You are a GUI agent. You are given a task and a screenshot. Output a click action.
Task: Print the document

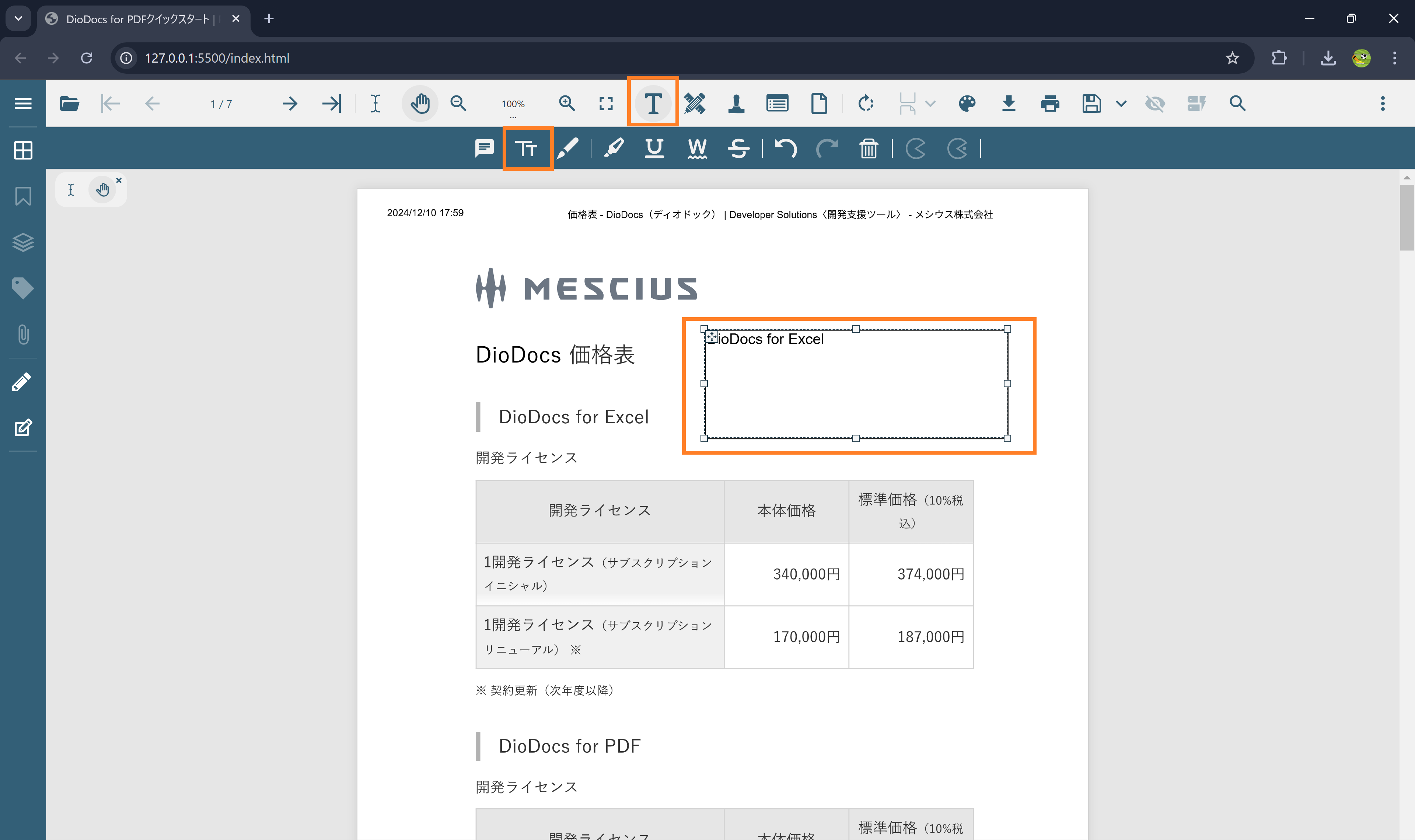tap(1050, 104)
